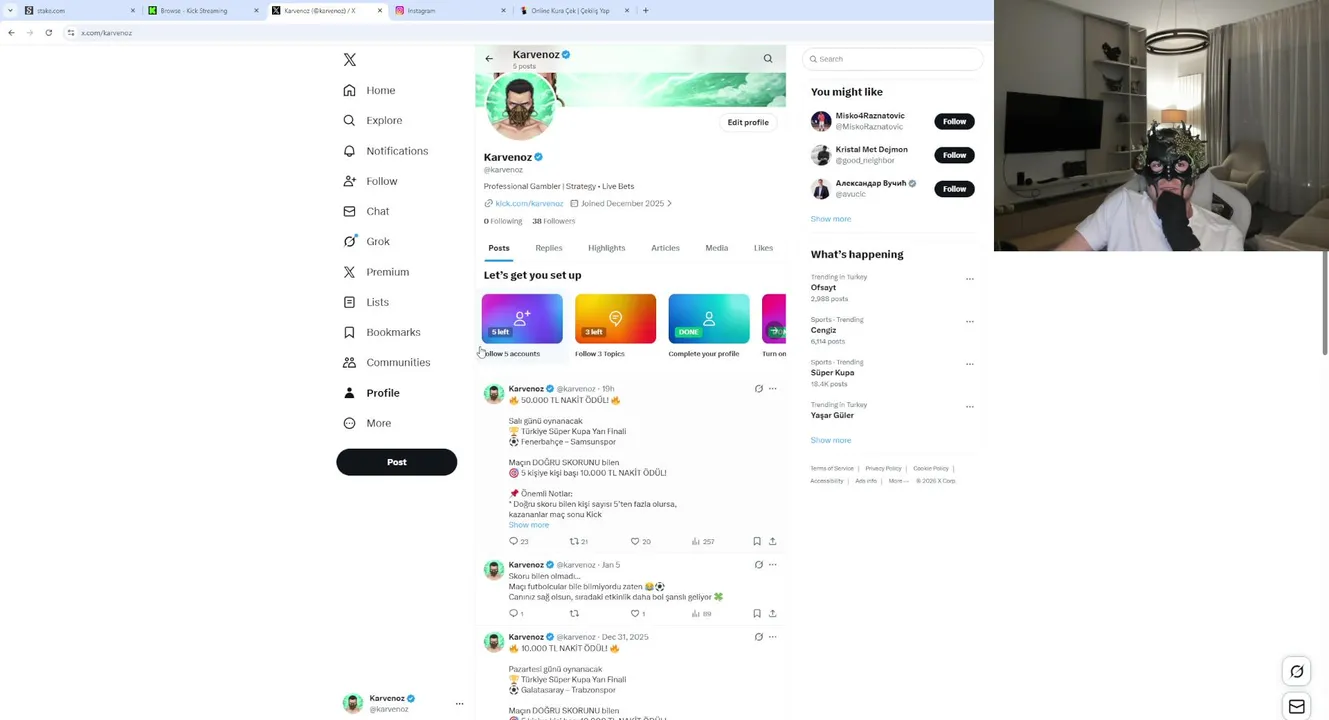Screen dimensions: 1329x720
Task: Like the Jan 5 post
Action: point(637,613)
